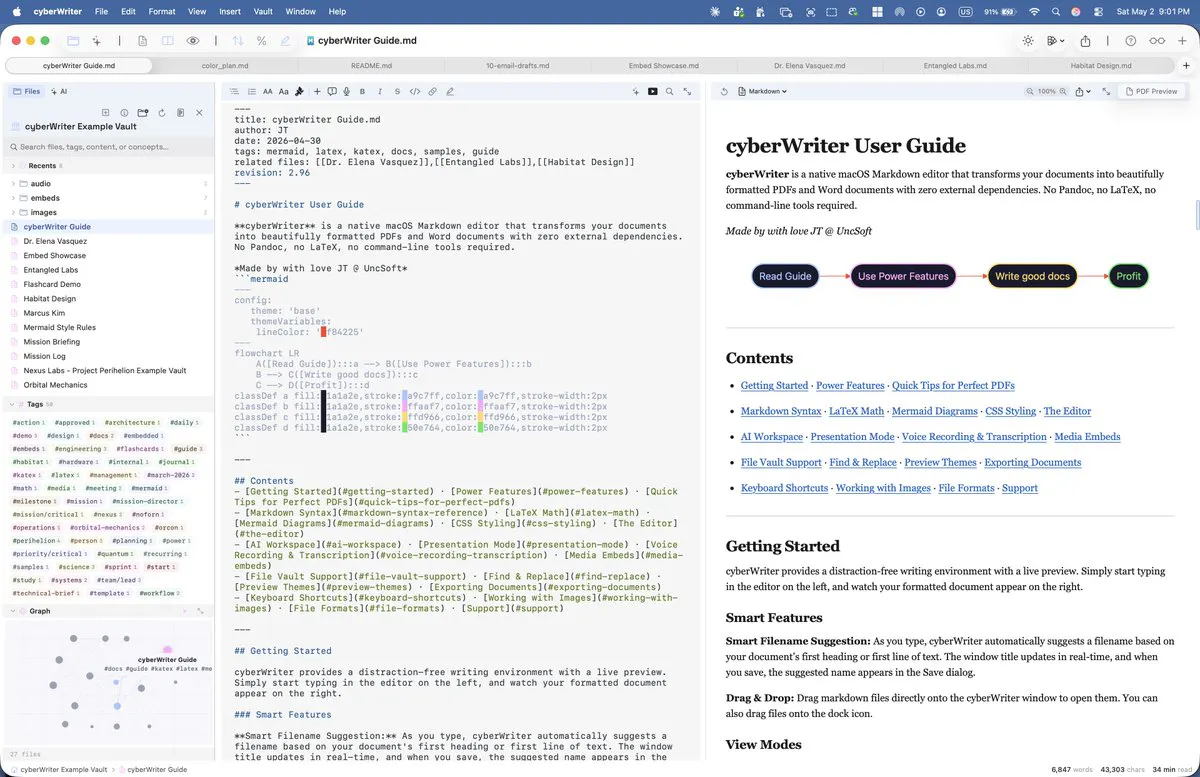Toggle bold formatting
The height and width of the screenshot is (777, 1200).
point(362,91)
